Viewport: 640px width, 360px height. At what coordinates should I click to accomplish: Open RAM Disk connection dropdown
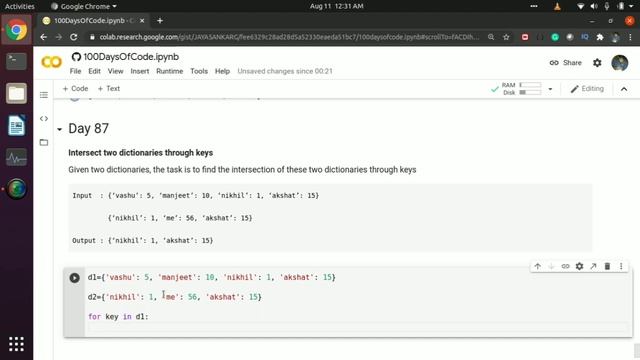[x=550, y=89]
